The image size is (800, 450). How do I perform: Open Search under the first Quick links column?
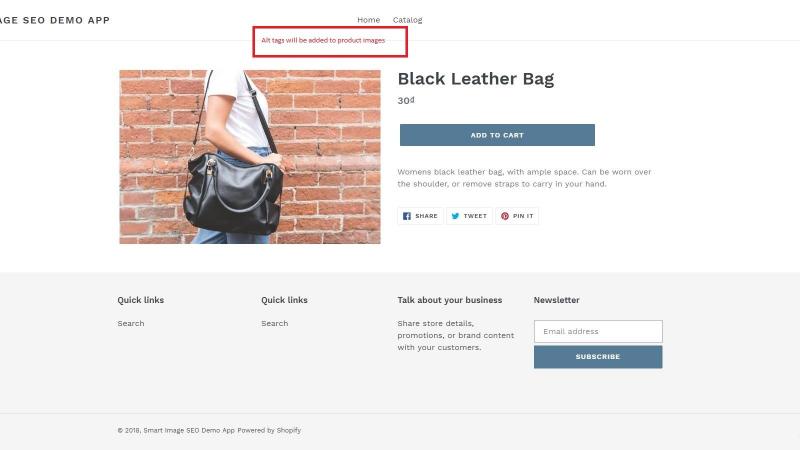(131, 323)
